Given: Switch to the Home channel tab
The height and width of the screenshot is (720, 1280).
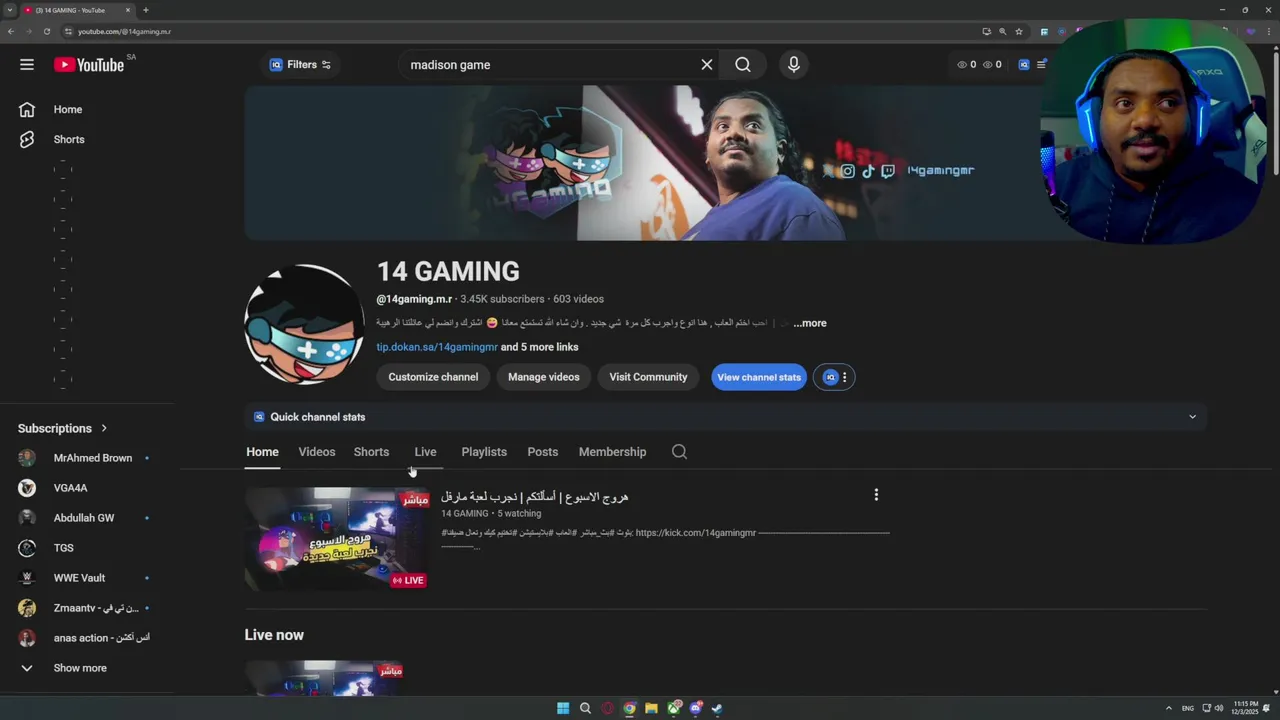Looking at the screenshot, I should click(x=262, y=452).
